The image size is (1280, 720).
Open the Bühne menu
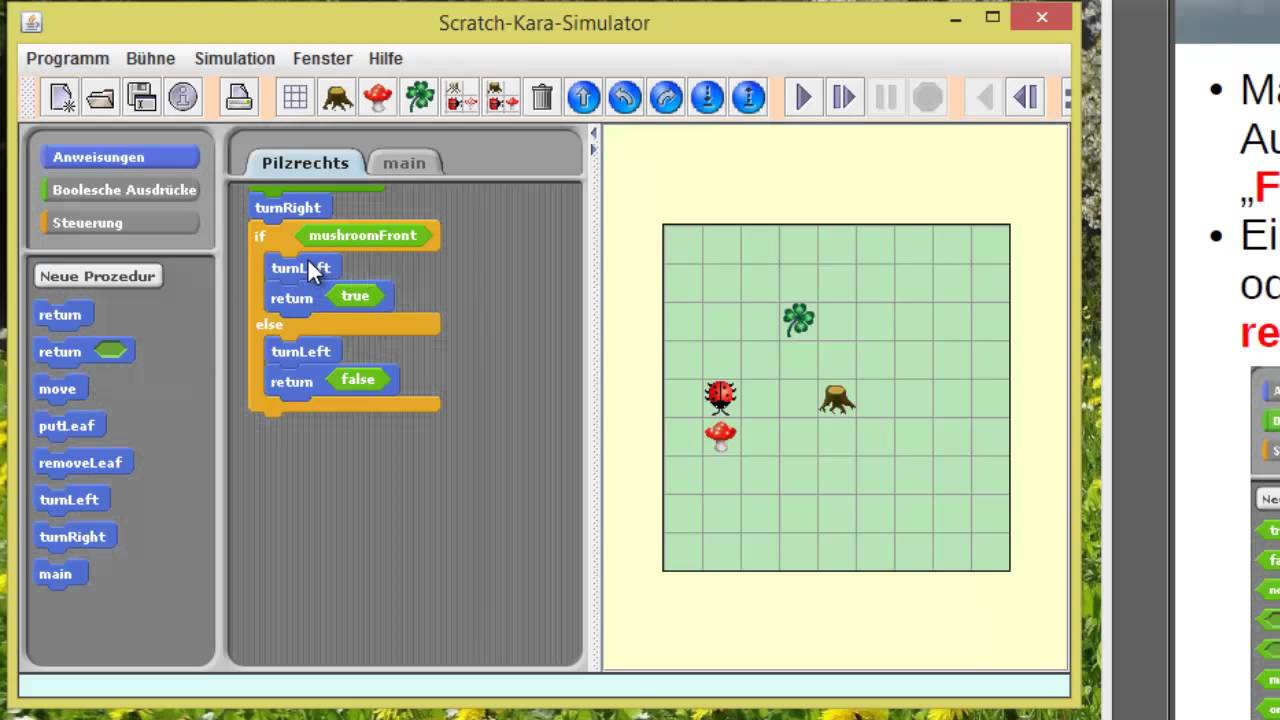pos(151,58)
